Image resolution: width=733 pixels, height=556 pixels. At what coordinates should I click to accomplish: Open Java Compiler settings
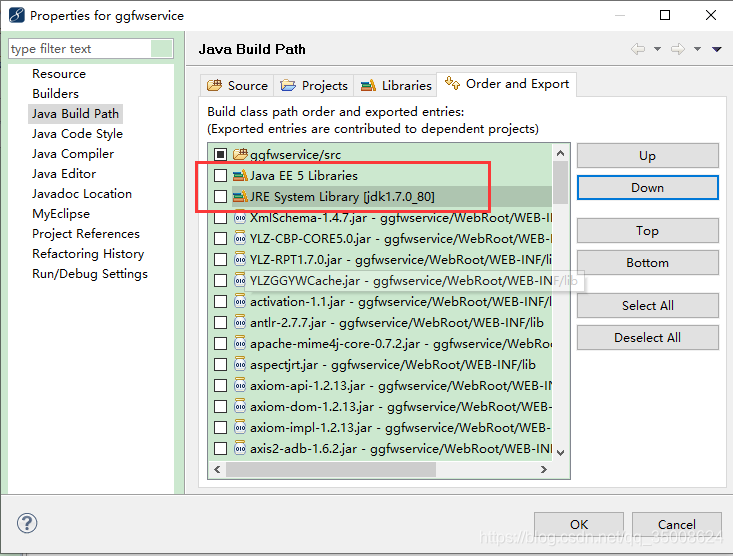[x=73, y=154]
